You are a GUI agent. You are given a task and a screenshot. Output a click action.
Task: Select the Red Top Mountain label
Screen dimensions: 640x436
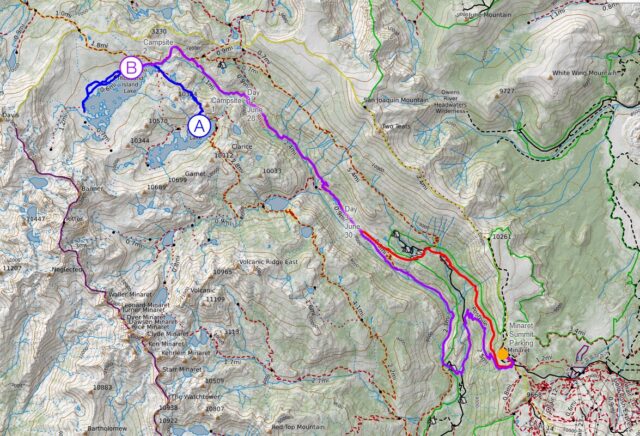(x=298, y=427)
